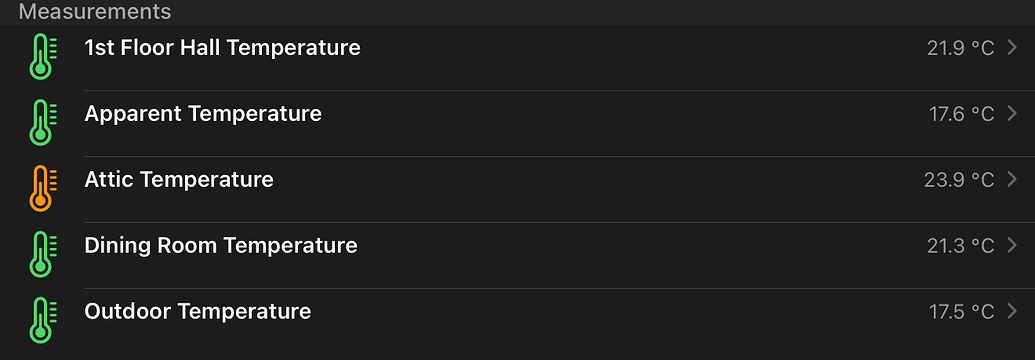Click the 21.9 °C reading

point(960,48)
